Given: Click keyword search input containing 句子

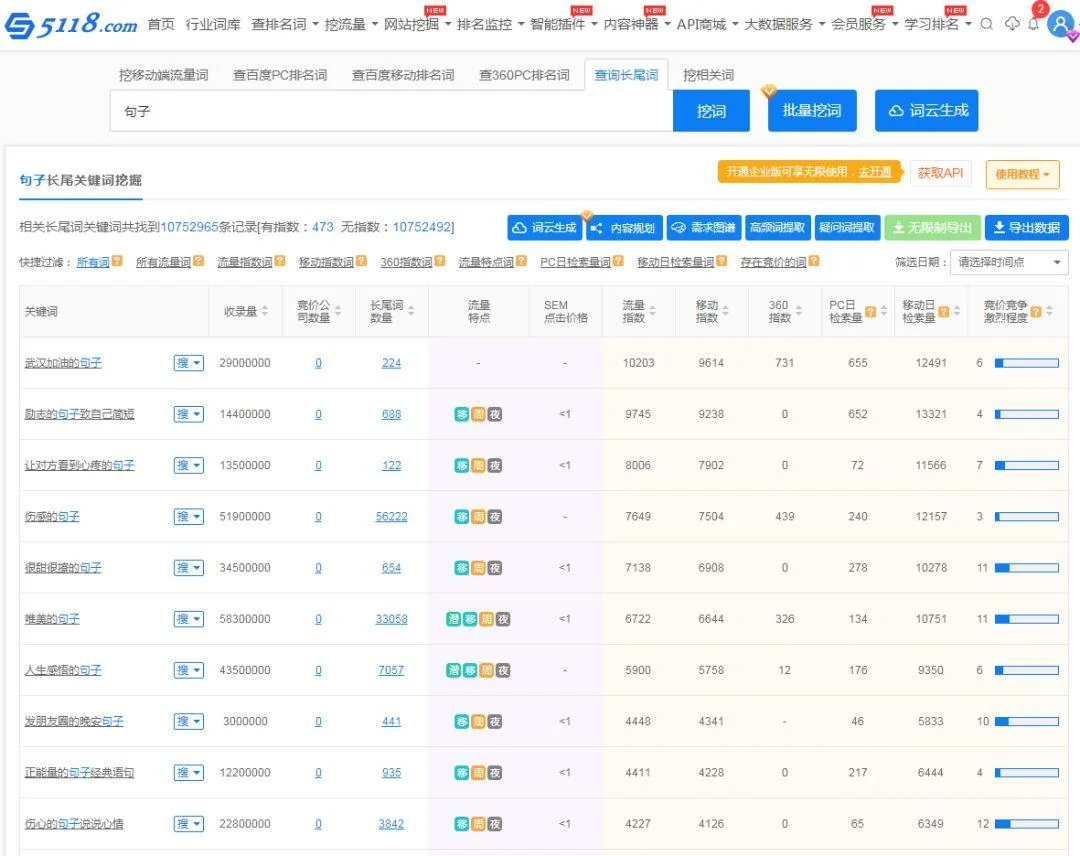Looking at the screenshot, I should [x=391, y=111].
